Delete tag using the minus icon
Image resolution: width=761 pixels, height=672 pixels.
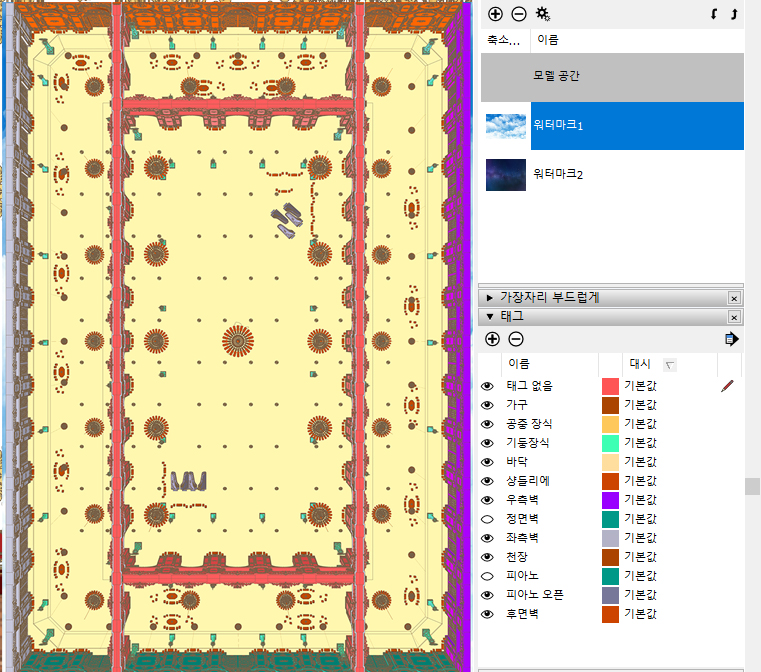(516, 340)
